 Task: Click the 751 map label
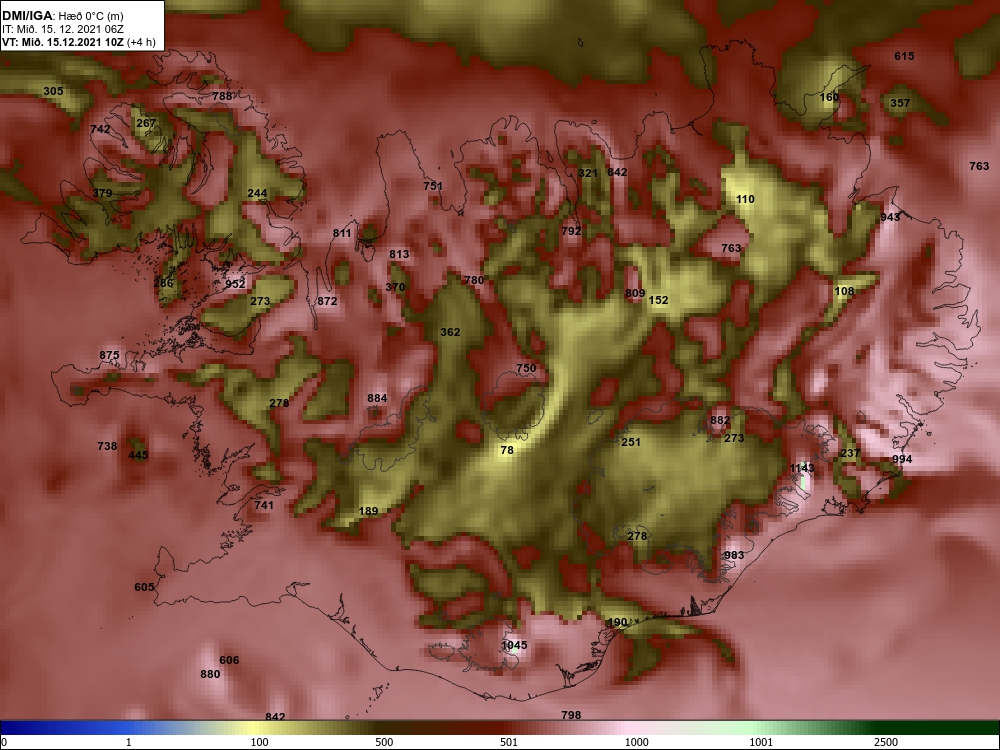pos(432,186)
